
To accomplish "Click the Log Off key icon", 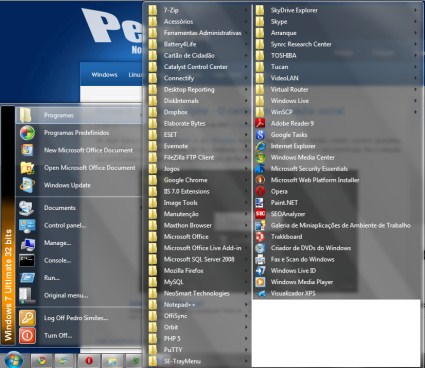I will coord(27,318).
